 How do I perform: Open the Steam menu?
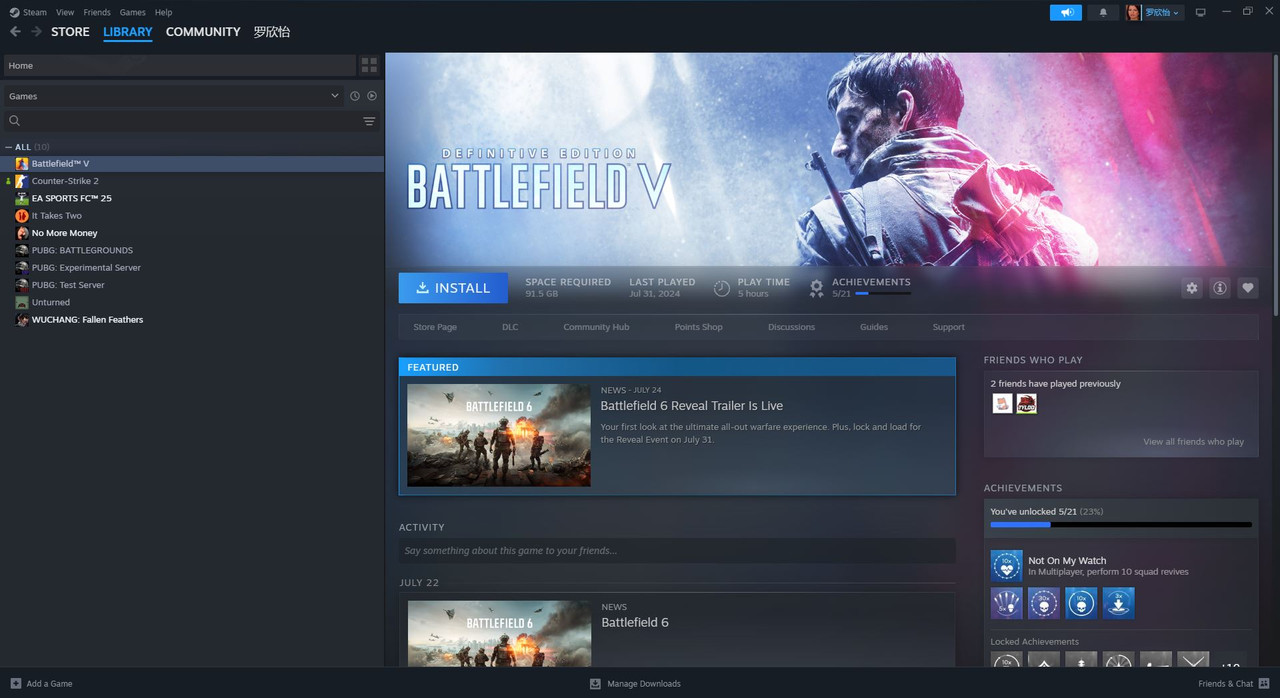pyautogui.click(x=35, y=12)
